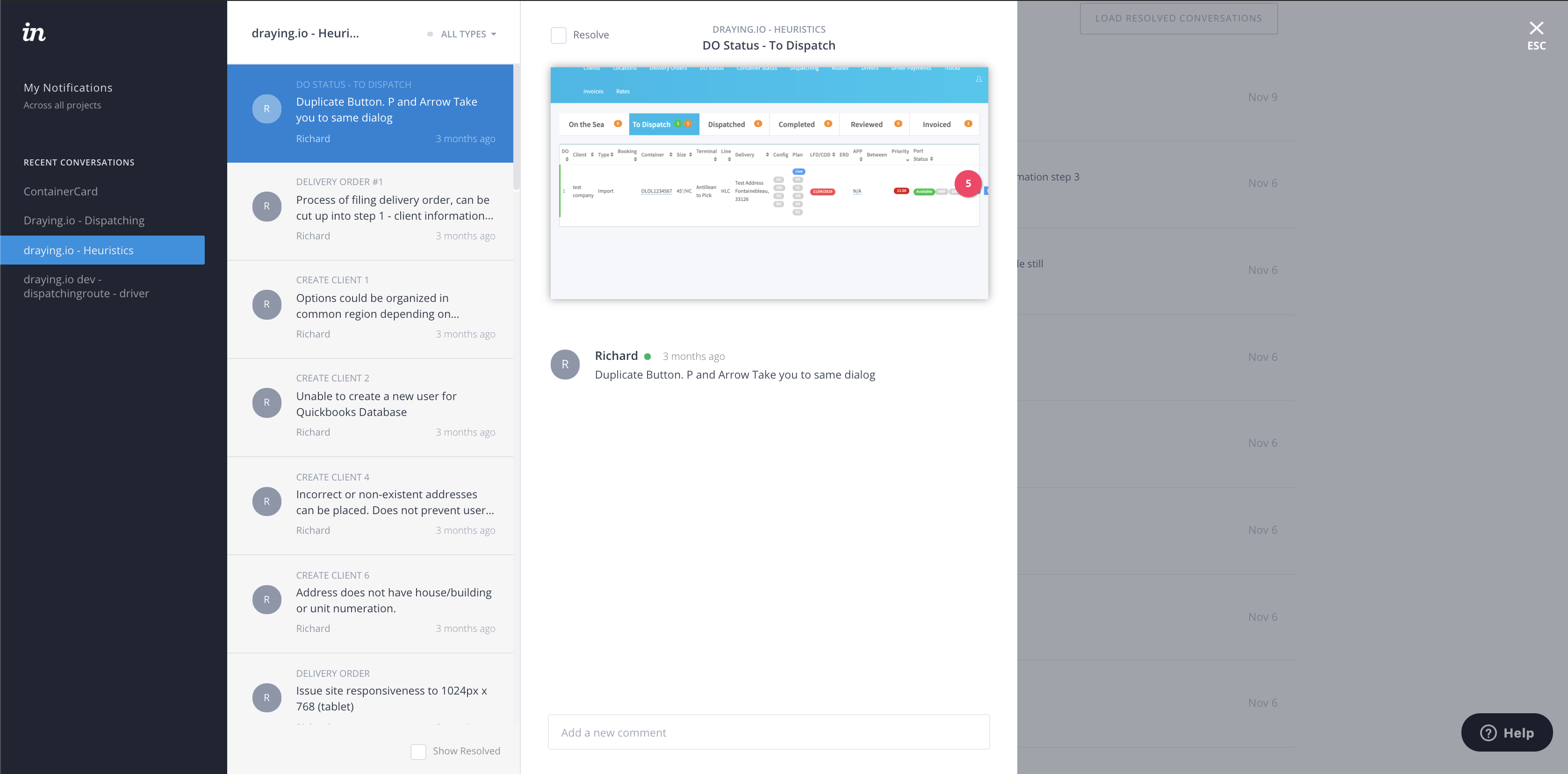This screenshot has width=1568, height=774.
Task: Open Create Client 4 incorrect addresses conversation
Action: pyautogui.click(x=395, y=502)
